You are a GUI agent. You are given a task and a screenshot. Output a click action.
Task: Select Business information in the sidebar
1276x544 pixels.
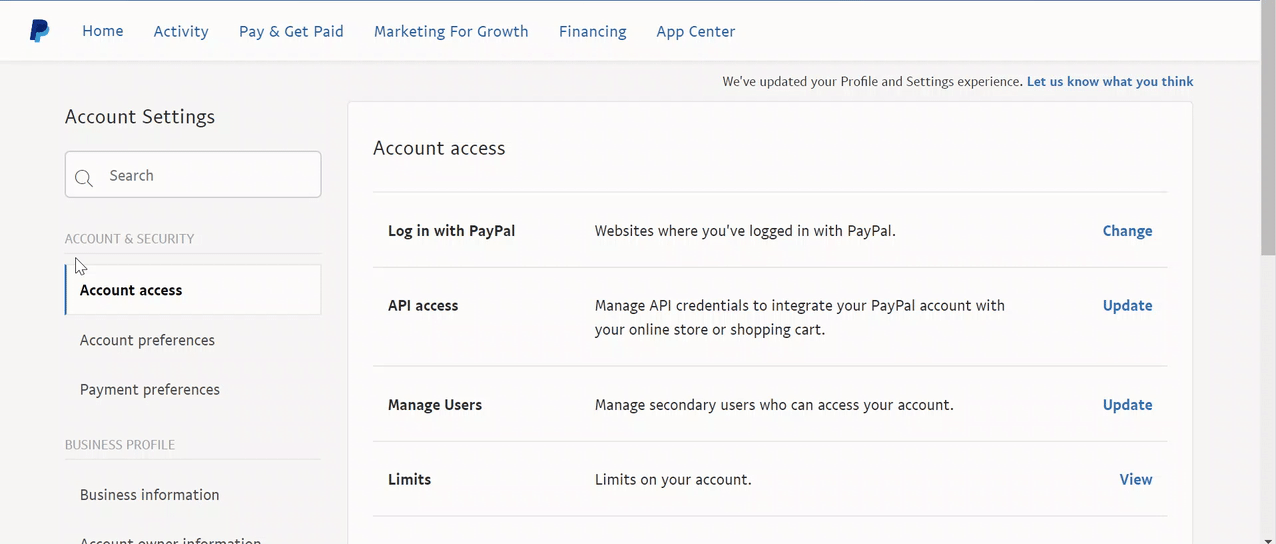pos(150,495)
